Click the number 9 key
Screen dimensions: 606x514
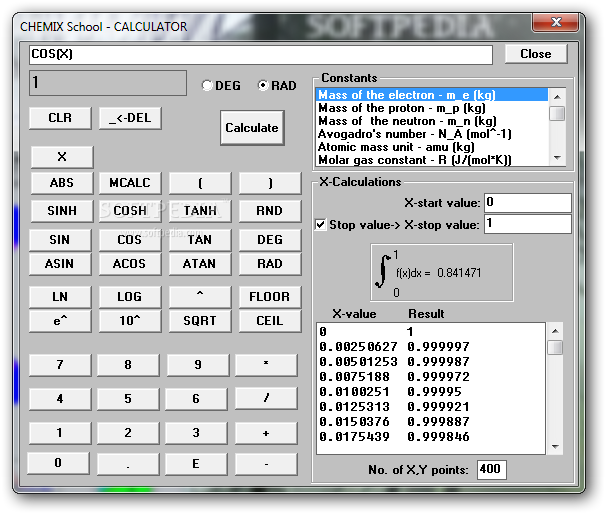click(198, 365)
